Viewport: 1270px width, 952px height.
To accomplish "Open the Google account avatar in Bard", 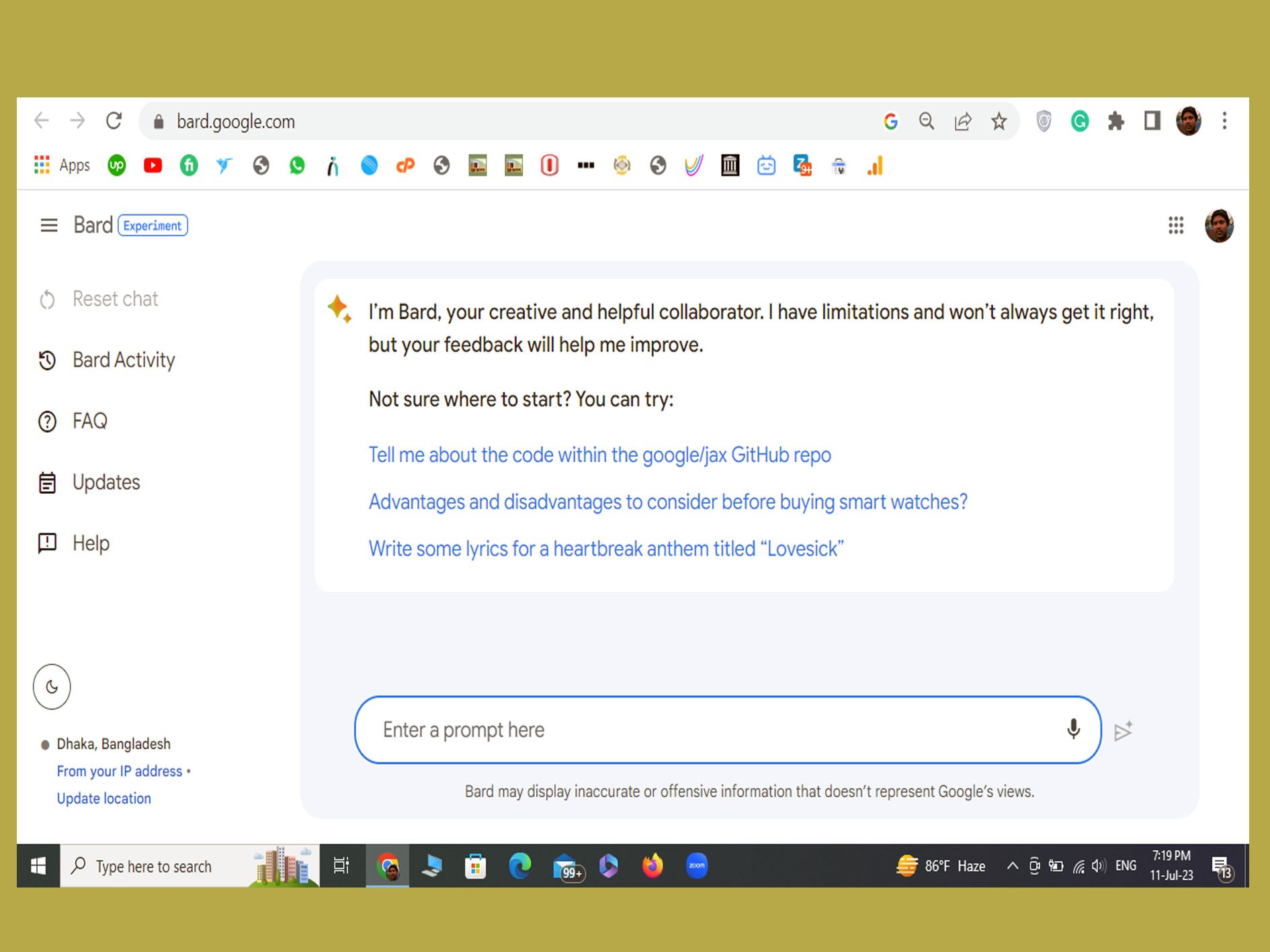I will [1219, 226].
